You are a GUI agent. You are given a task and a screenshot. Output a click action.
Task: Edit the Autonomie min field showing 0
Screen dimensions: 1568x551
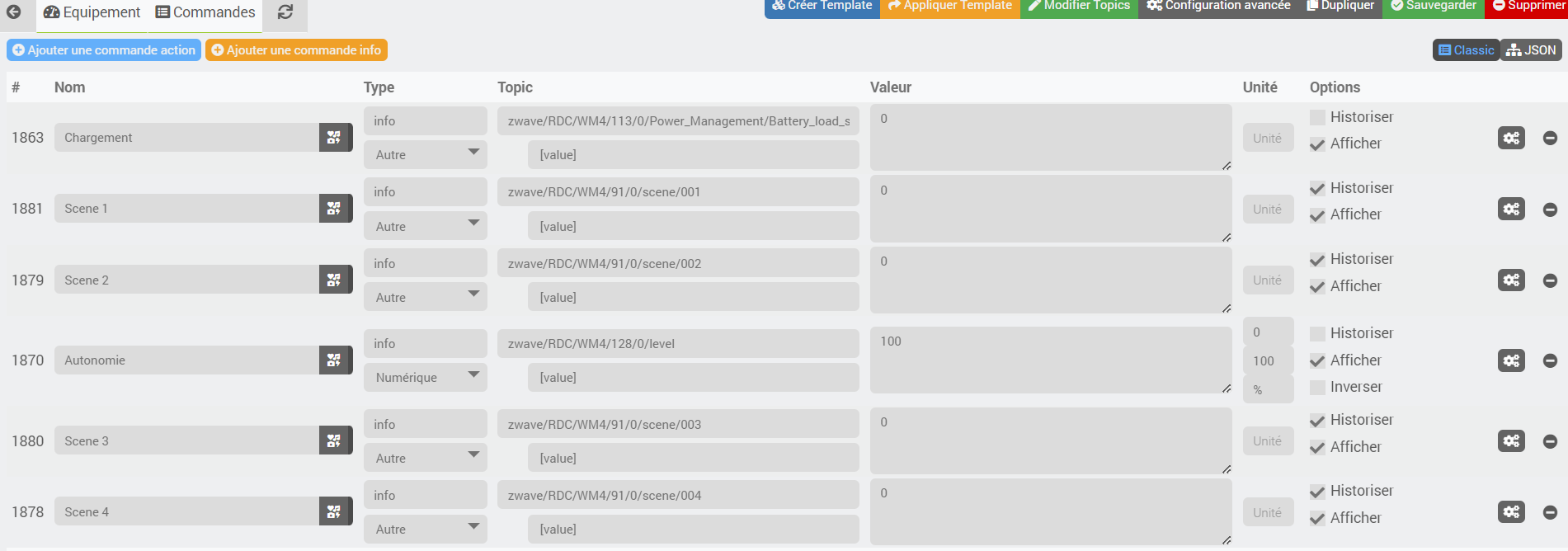click(x=1268, y=332)
